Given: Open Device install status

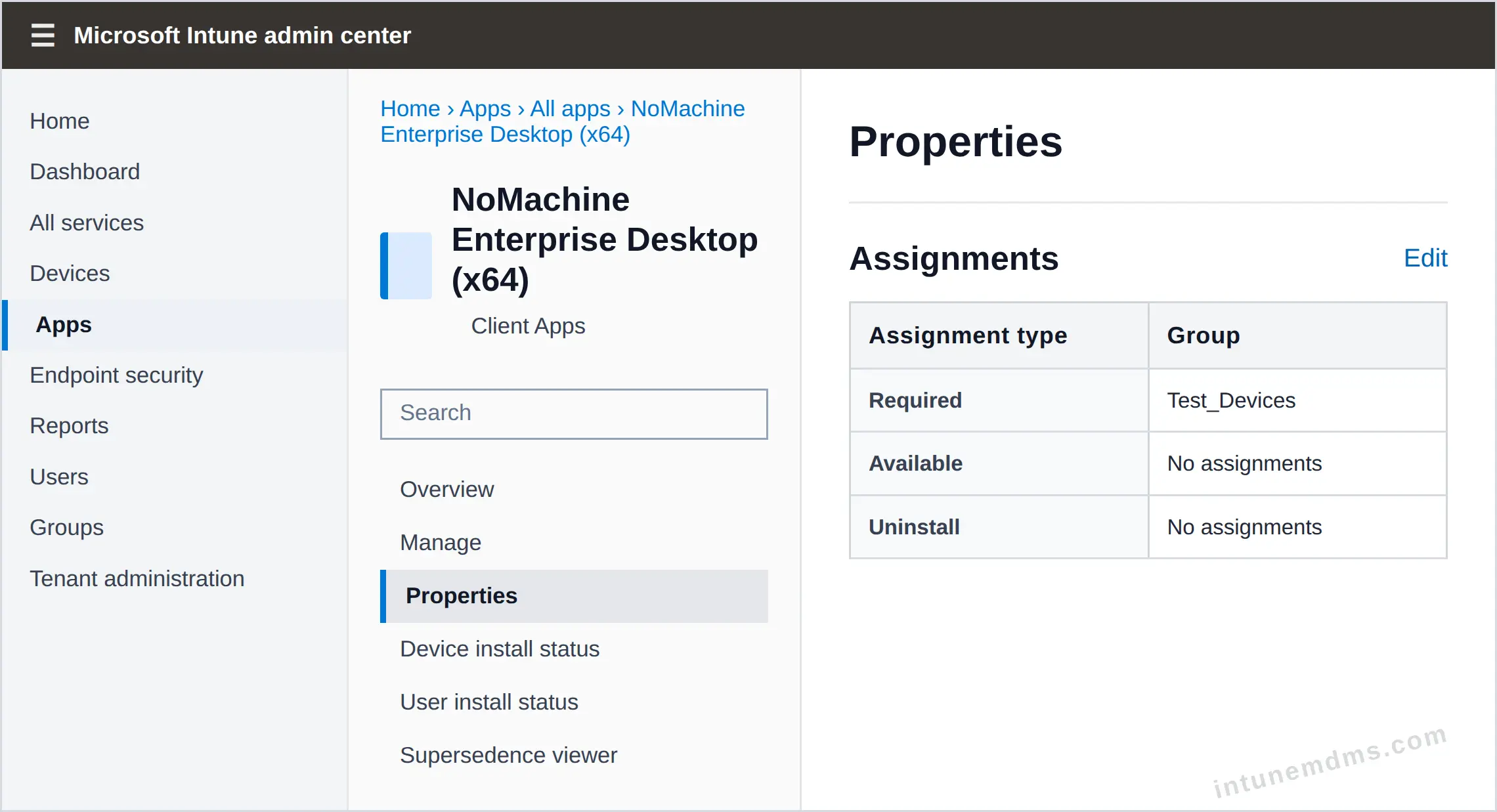Looking at the screenshot, I should tap(574, 649).
